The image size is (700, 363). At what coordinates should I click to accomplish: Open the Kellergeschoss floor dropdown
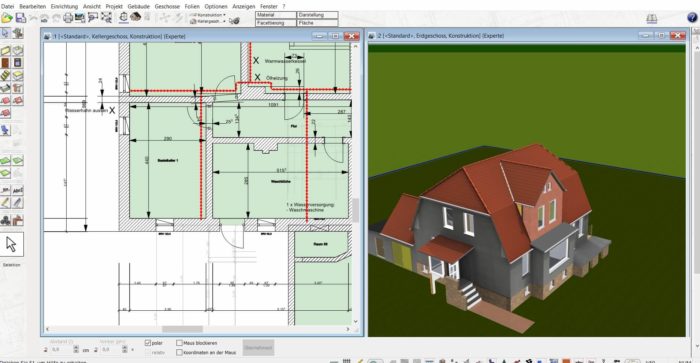[208, 21]
